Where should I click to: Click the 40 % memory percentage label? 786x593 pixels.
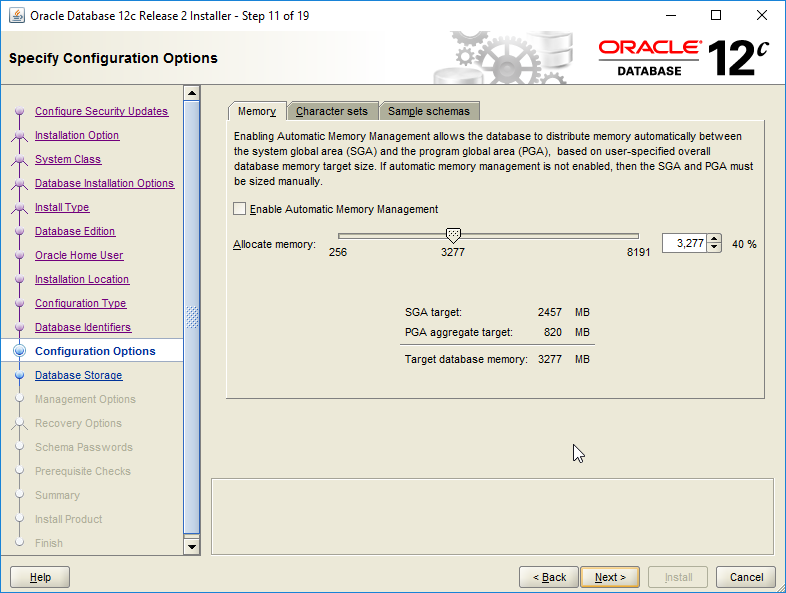744,244
